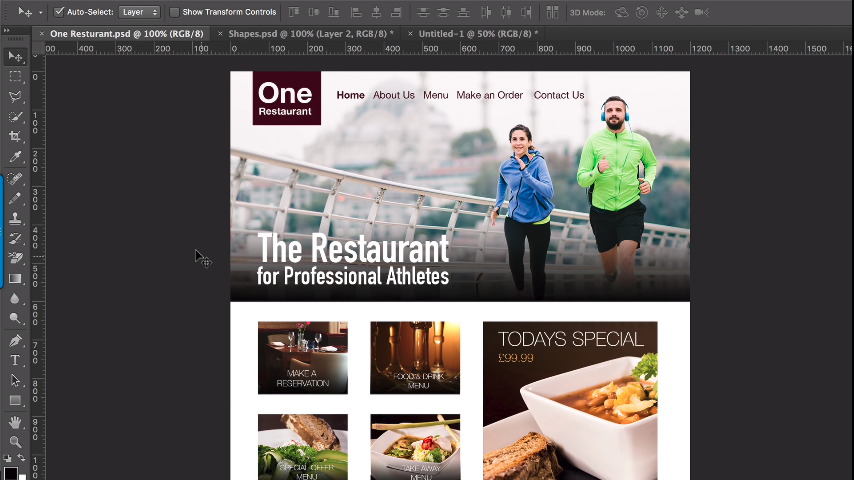This screenshot has height=480, width=854.
Task: Click Distribute Left Edges button
Action: point(486,12)
